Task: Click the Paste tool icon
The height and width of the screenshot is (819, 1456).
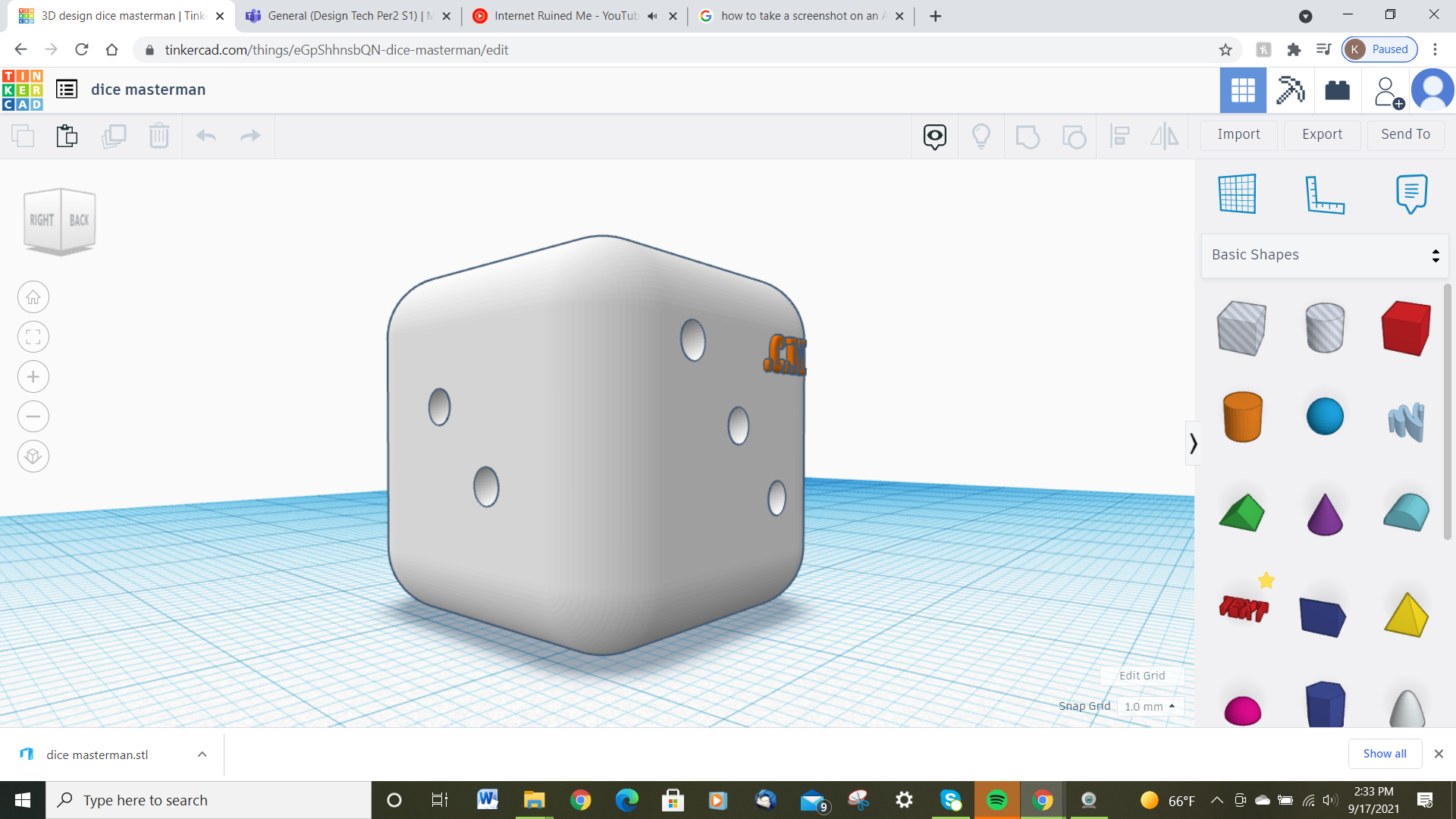Action: click(x=67, y=136)
